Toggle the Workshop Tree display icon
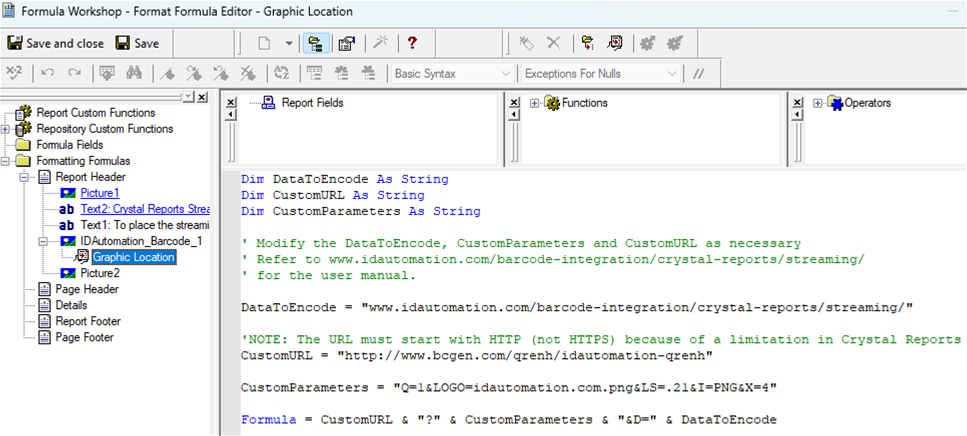This screenshot has height=436, width=967. (316, 43)
